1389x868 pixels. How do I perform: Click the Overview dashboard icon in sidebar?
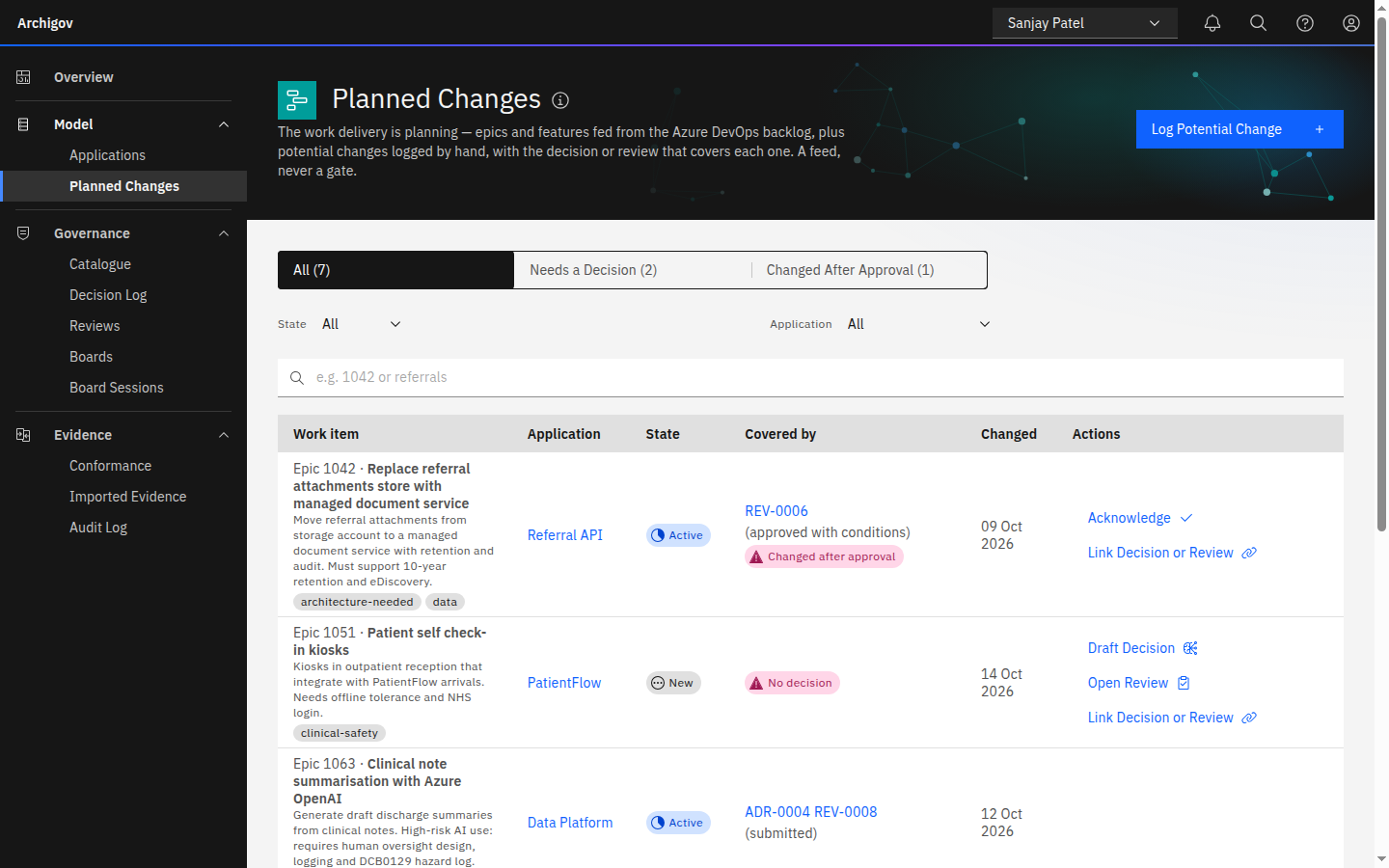click(x=23, y=77)
